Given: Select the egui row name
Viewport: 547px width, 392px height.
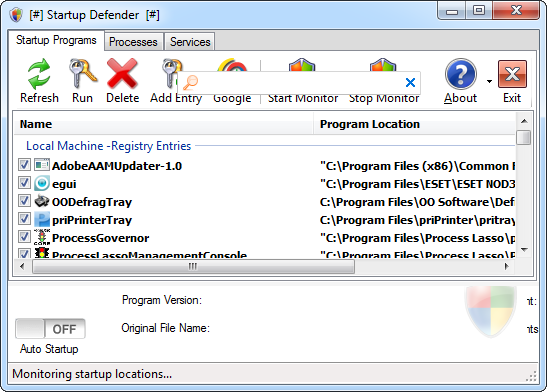Looking at the screenshot, I should (x=64, y=184).
